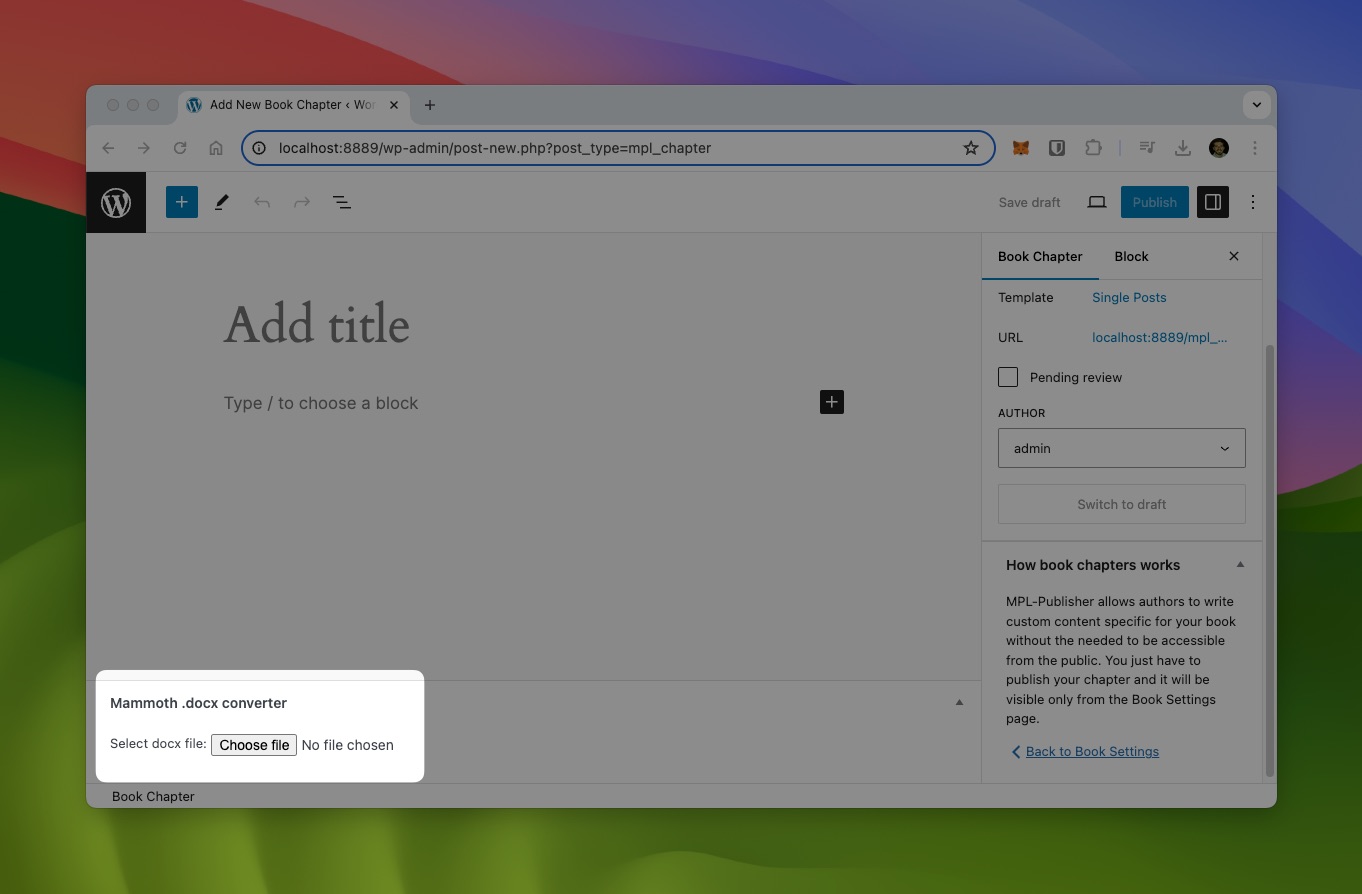Open the browser Extensions puzzle icon

(x=1093, y=148)
